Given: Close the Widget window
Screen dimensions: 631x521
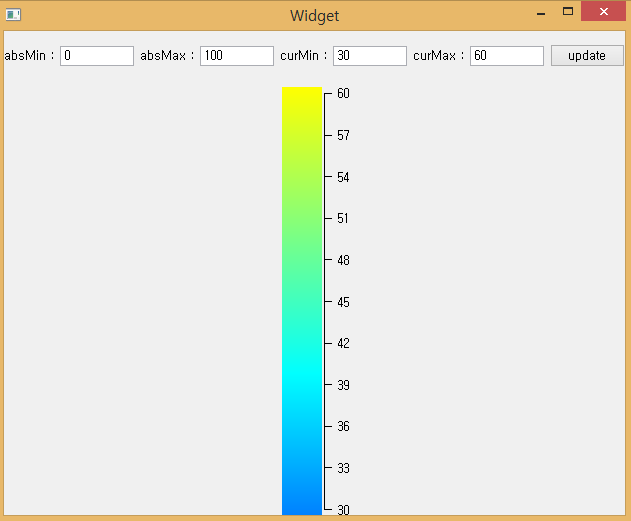Looking at the screenshot, I should (604, 11).
